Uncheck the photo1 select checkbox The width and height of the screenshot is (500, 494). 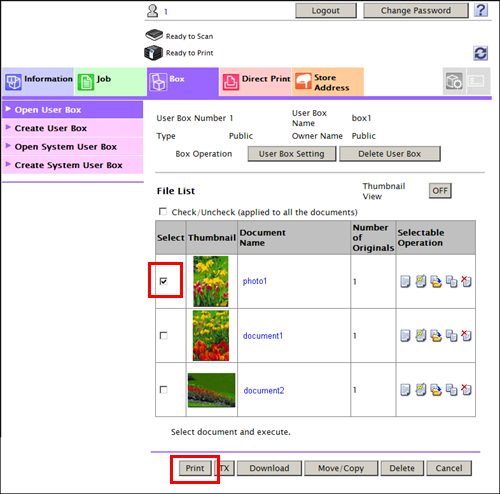point(163,281)
